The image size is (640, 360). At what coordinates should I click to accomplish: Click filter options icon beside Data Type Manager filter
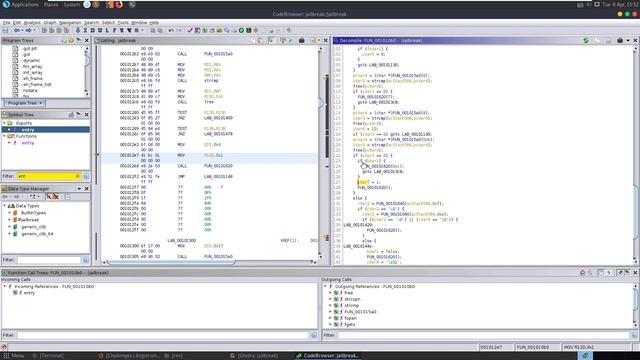[x=86, y=260]
